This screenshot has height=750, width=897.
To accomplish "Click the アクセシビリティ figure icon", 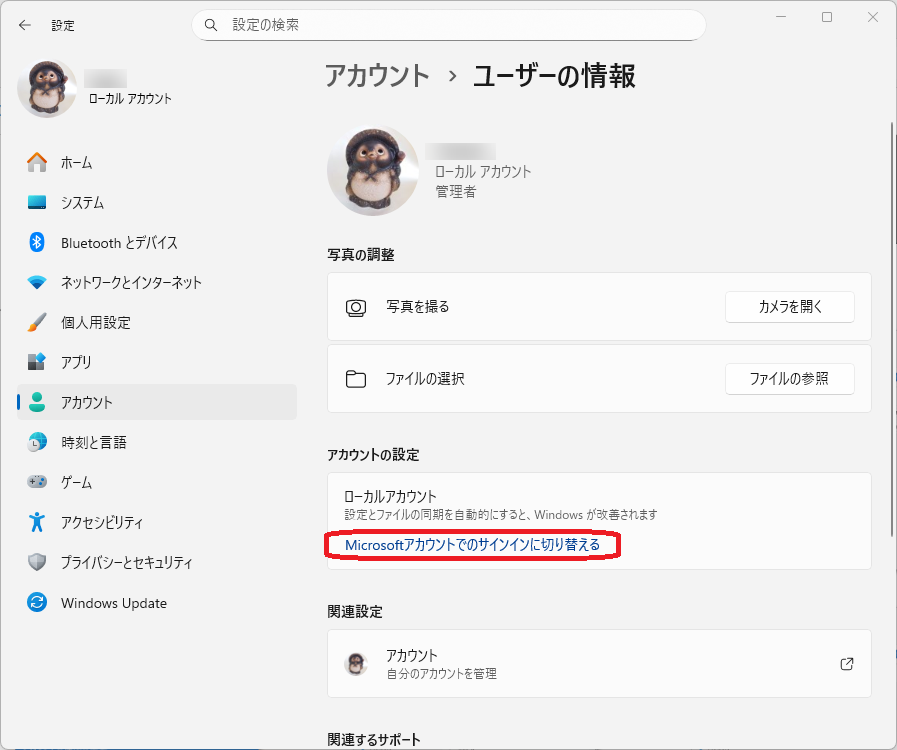I will click(37, 522).
